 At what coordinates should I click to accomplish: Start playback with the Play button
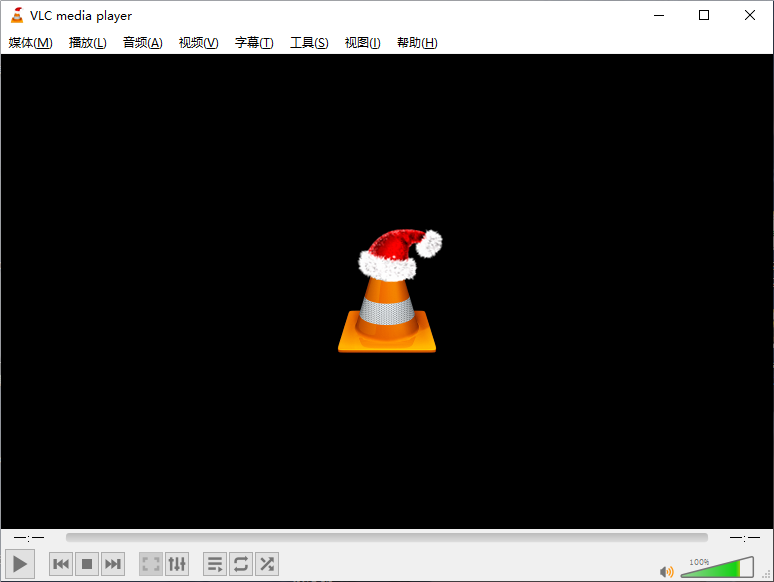pyautogui.click(x=20, y=563)
